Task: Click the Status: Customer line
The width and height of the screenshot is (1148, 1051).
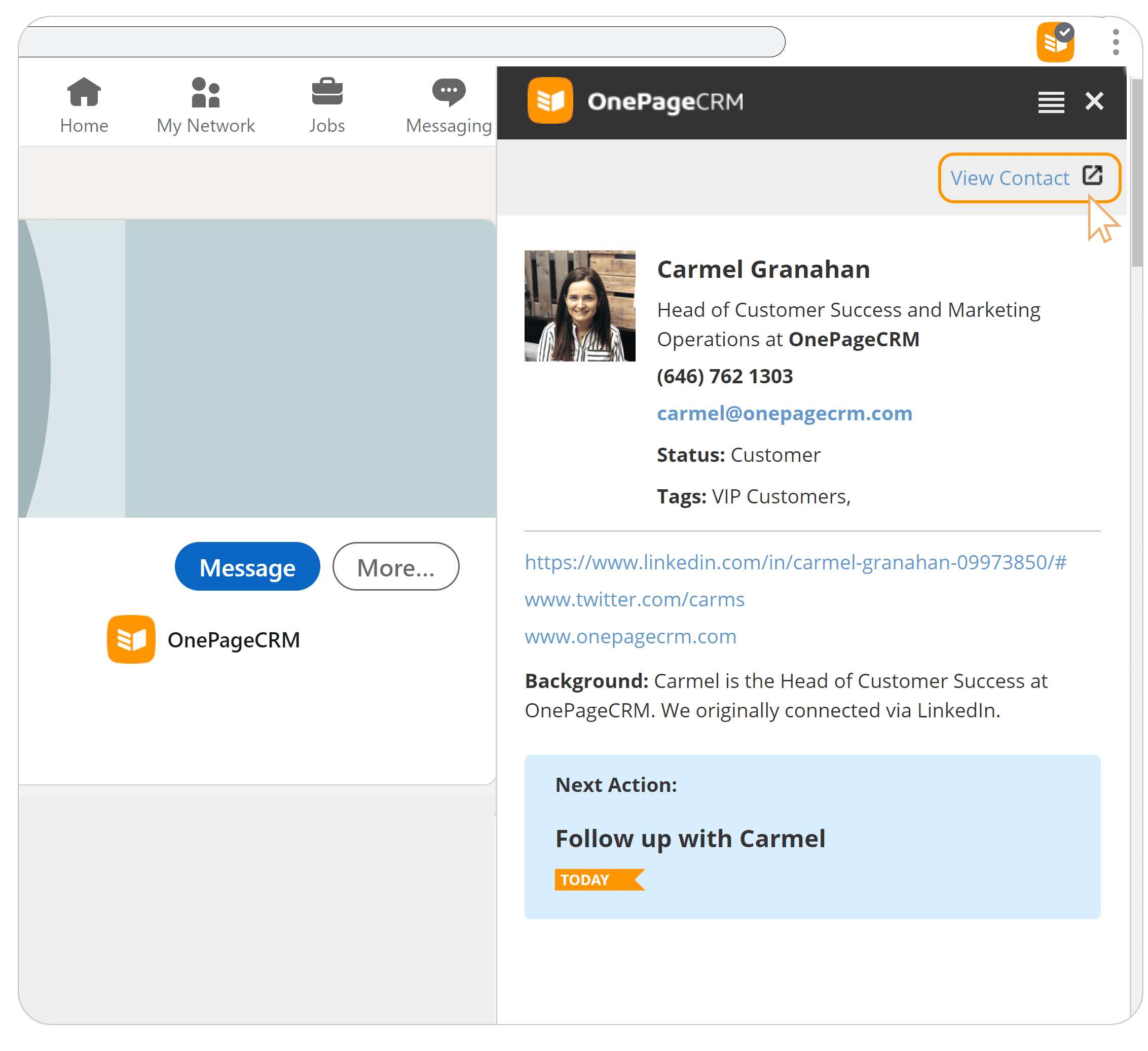Action: point(738,455)
